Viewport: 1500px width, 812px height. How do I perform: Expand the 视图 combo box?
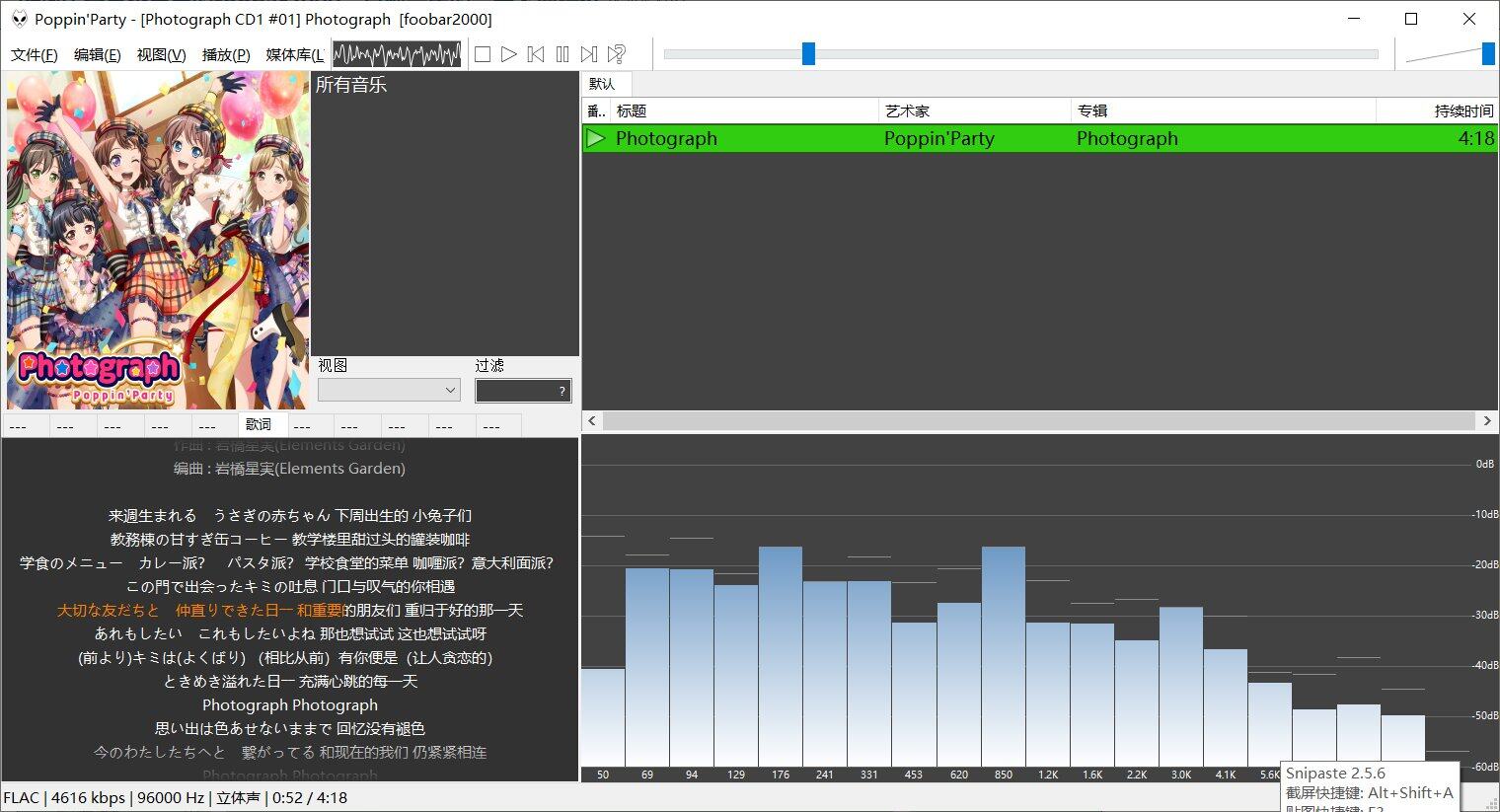pos(390,391)
